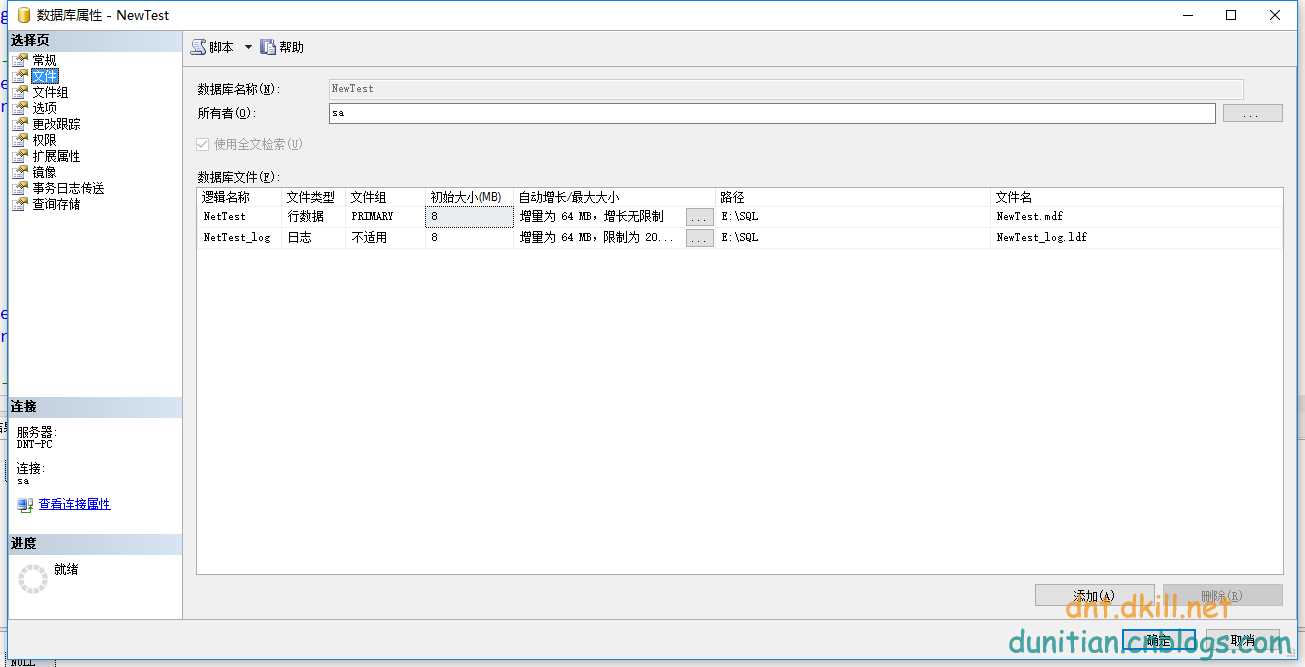
Task: Click the connection properties icon
Action: (x=25, y=505)
